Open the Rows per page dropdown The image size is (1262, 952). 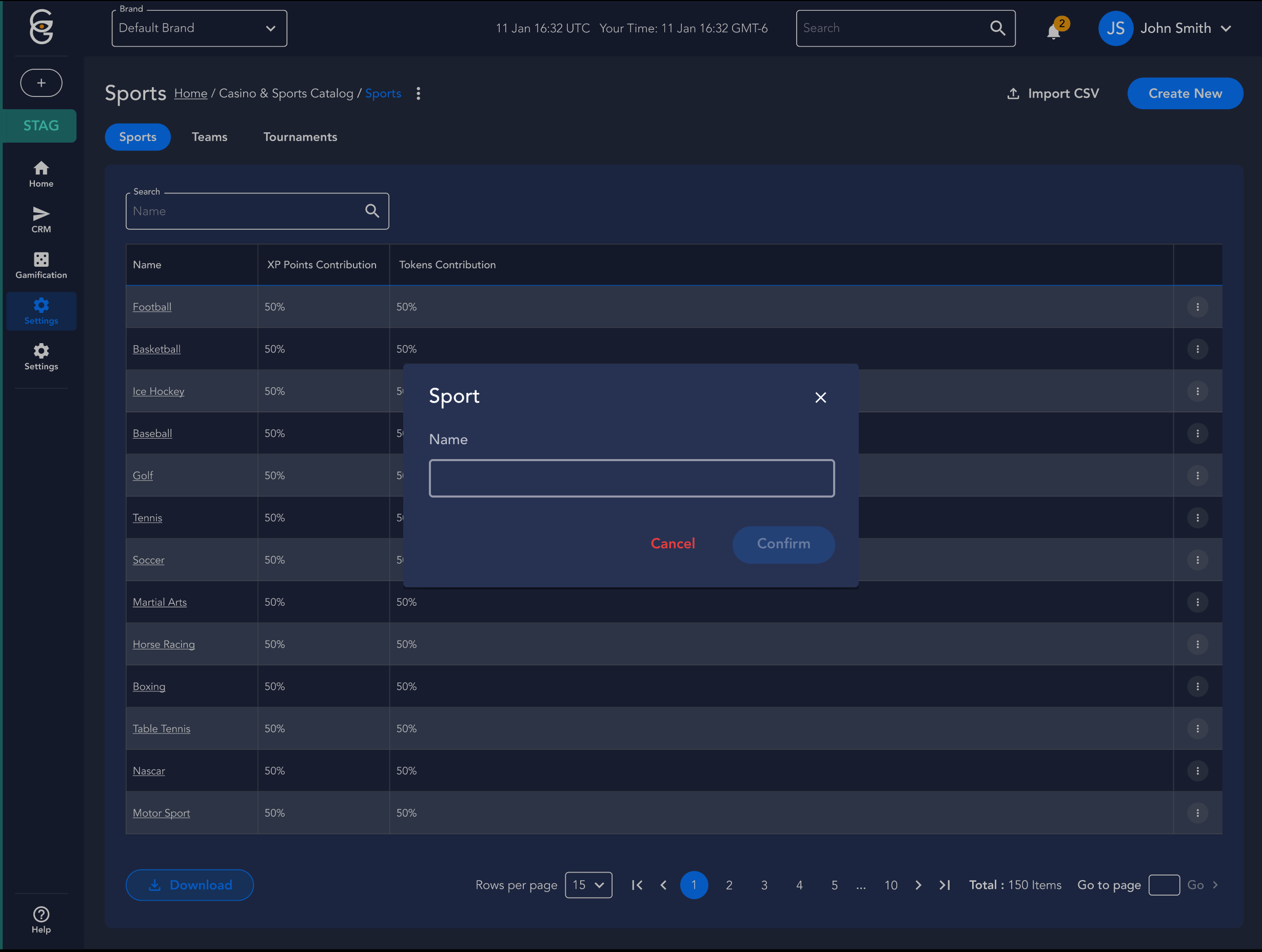588,885
